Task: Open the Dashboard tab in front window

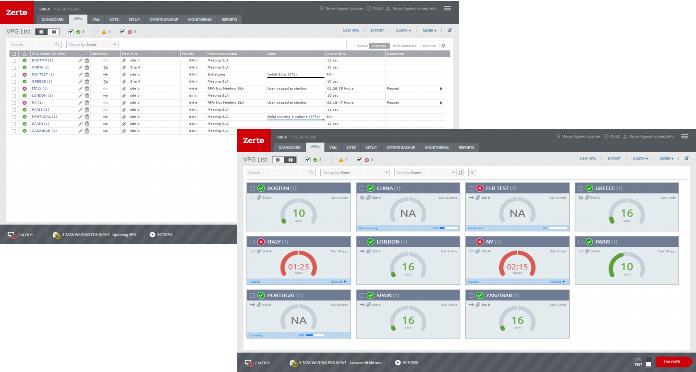Action: [x=289, y=147]
